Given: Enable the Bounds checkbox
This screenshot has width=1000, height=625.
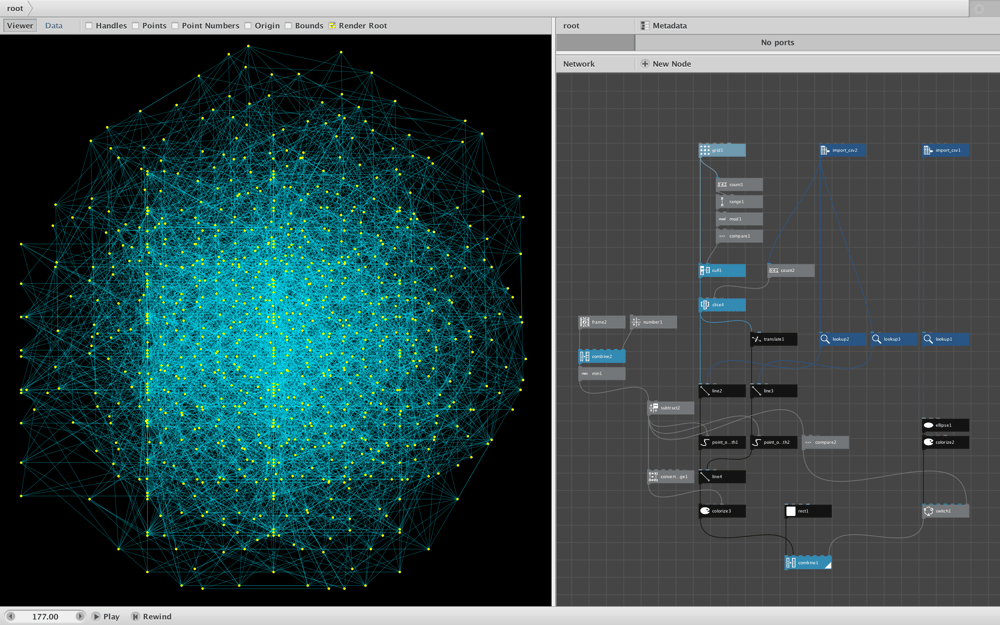Looking at the screenshot, I should pos(288,26).
